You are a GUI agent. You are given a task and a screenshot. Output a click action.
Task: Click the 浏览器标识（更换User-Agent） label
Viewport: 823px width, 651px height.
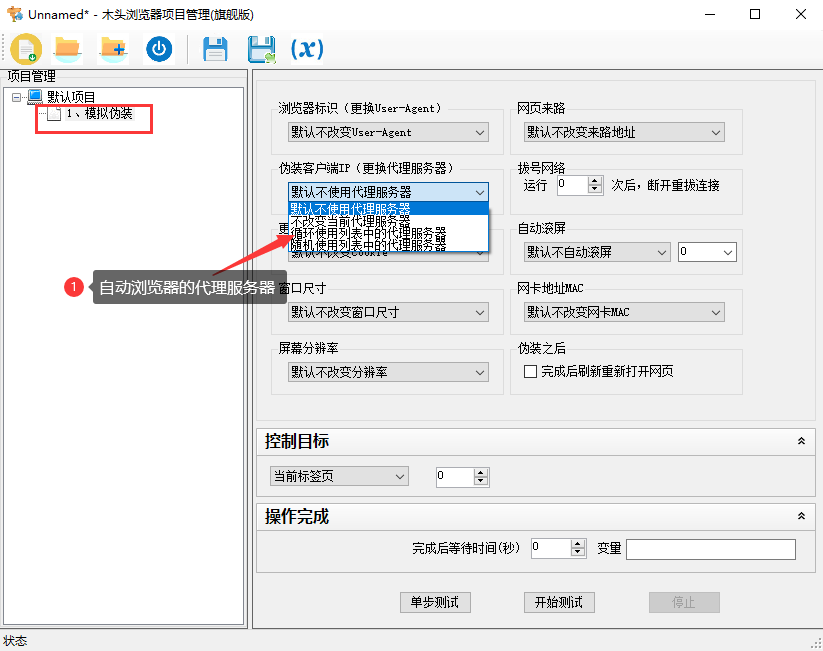(361, 108)
